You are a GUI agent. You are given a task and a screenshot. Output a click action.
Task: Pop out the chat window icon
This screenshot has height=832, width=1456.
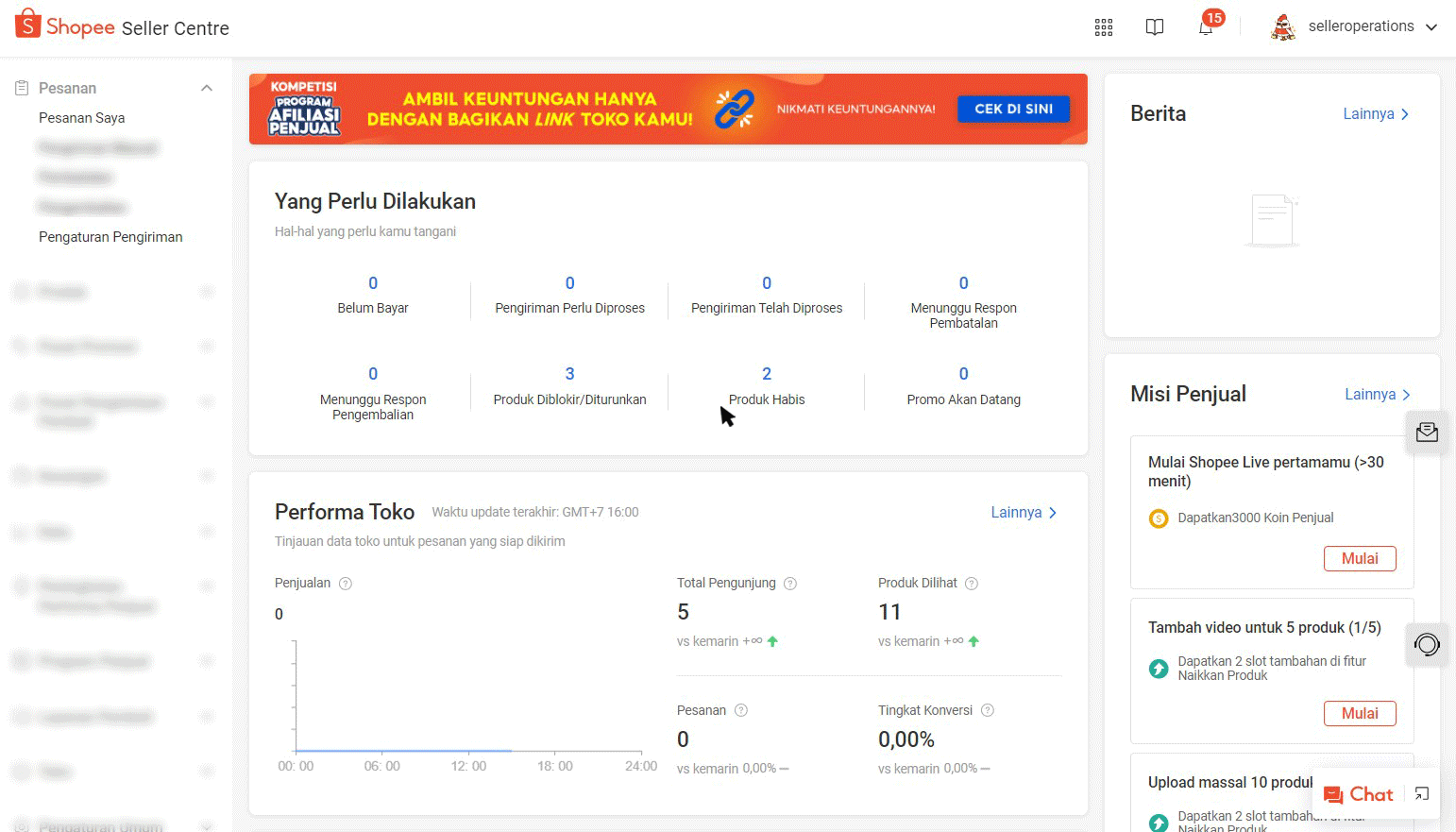(x=1422, y=794)
